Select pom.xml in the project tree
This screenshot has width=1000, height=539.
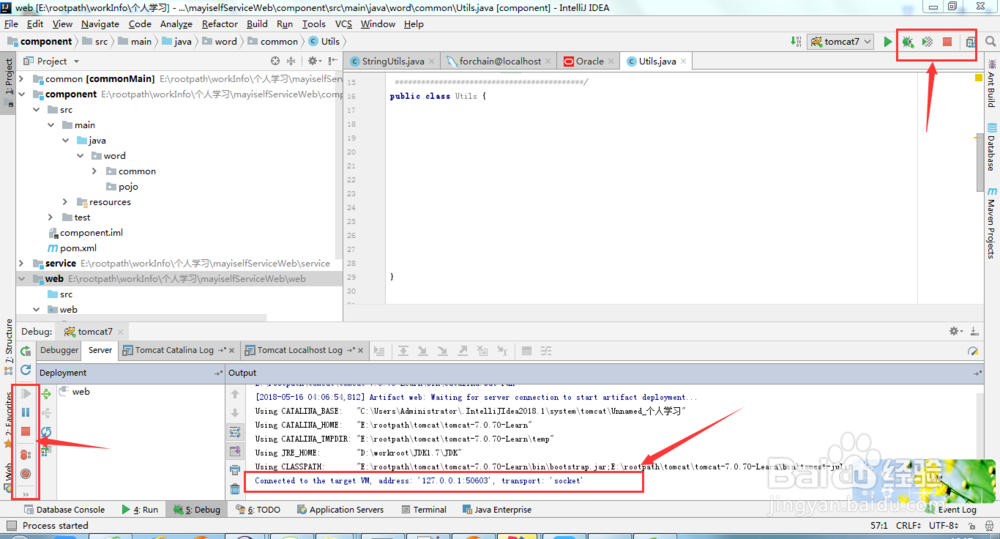tap(72, 248)
